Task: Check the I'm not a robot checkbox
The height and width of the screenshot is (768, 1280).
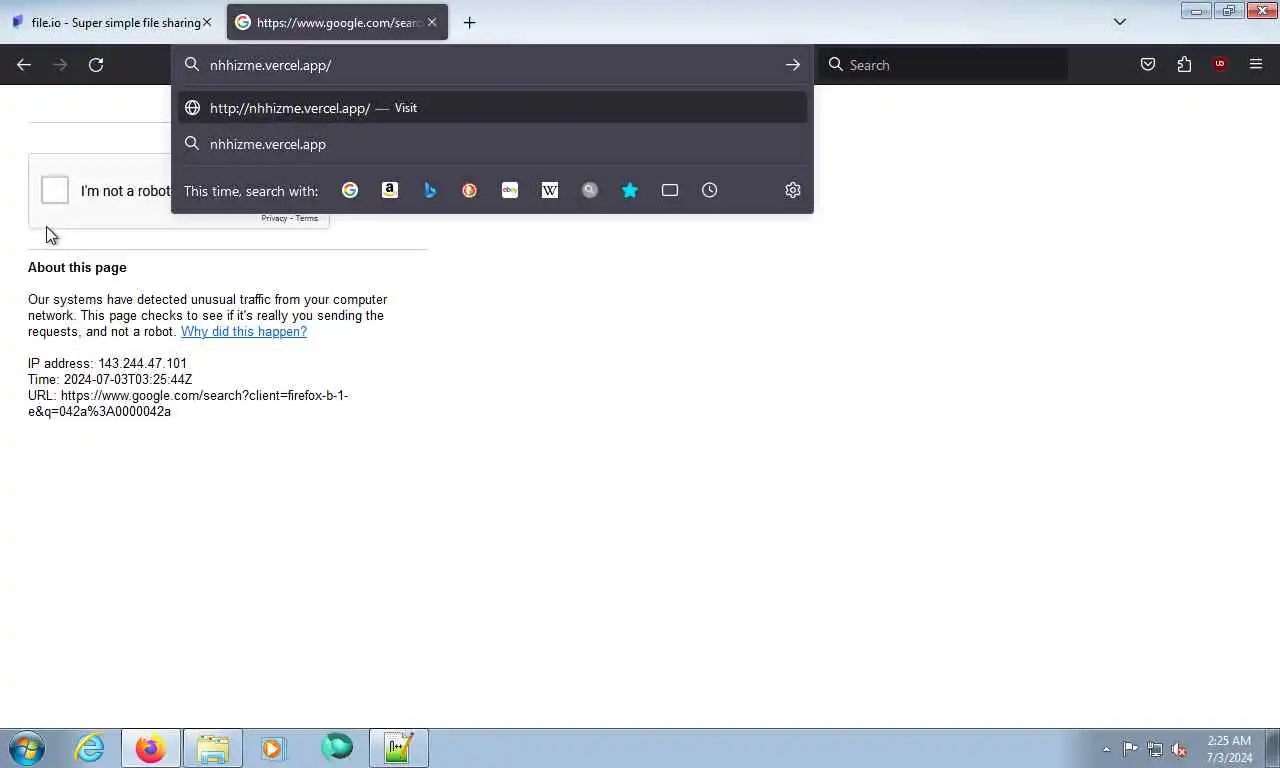Action: (55, 190)
